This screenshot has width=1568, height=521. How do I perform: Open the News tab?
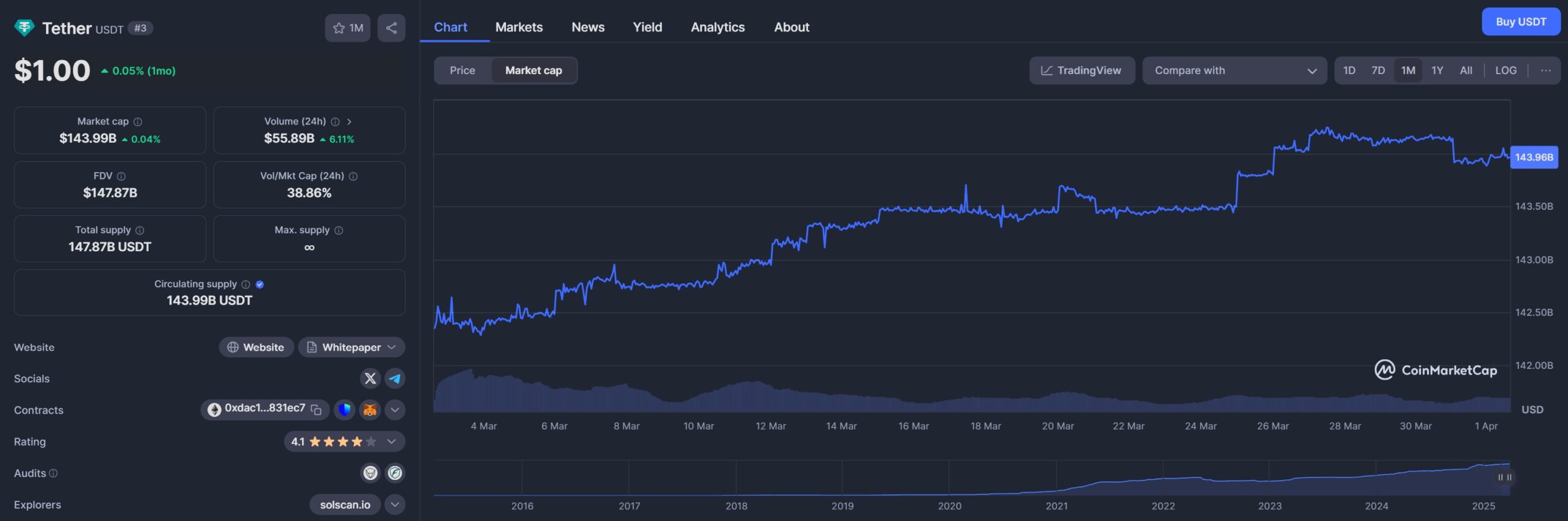click(x=588, y=27)
